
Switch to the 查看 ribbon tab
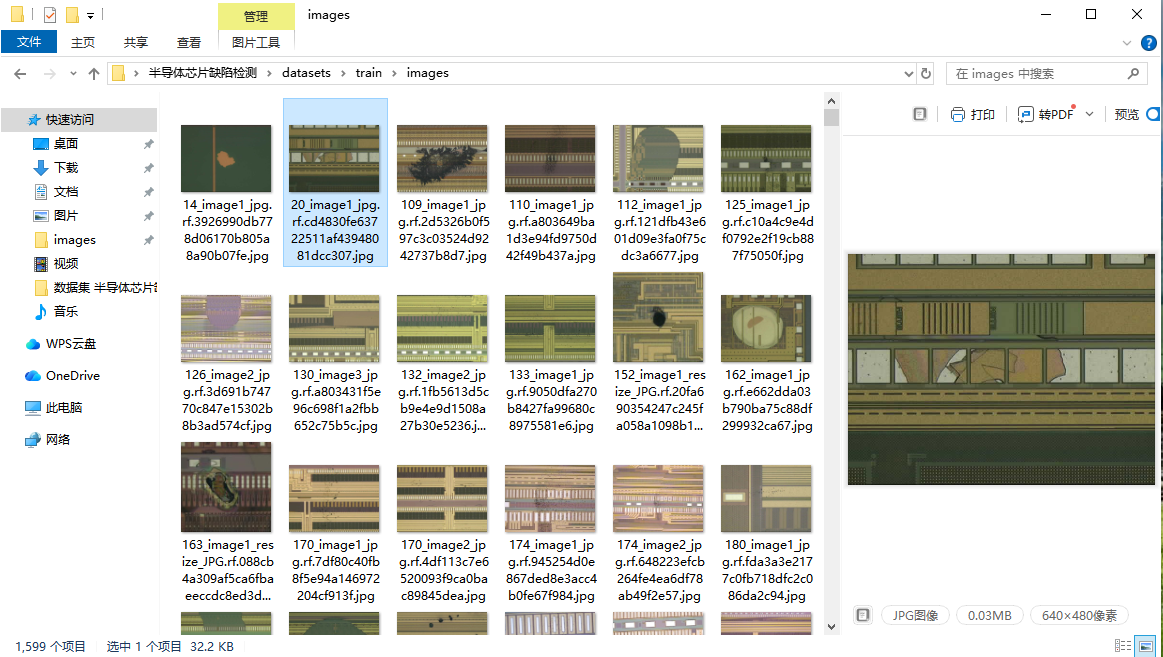click(x=188, y=42)
